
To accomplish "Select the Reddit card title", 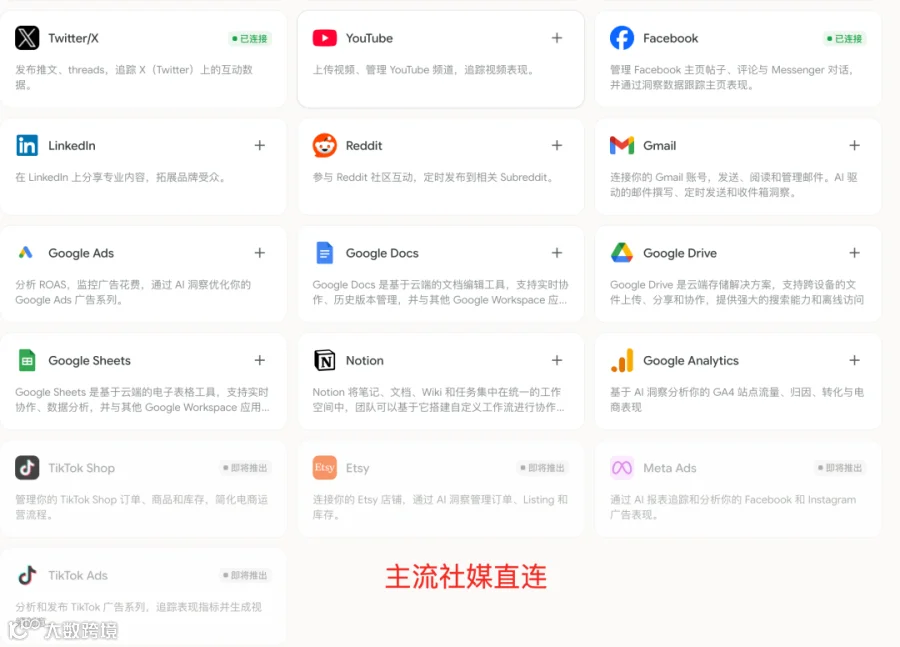I will [x=364, y=146].
